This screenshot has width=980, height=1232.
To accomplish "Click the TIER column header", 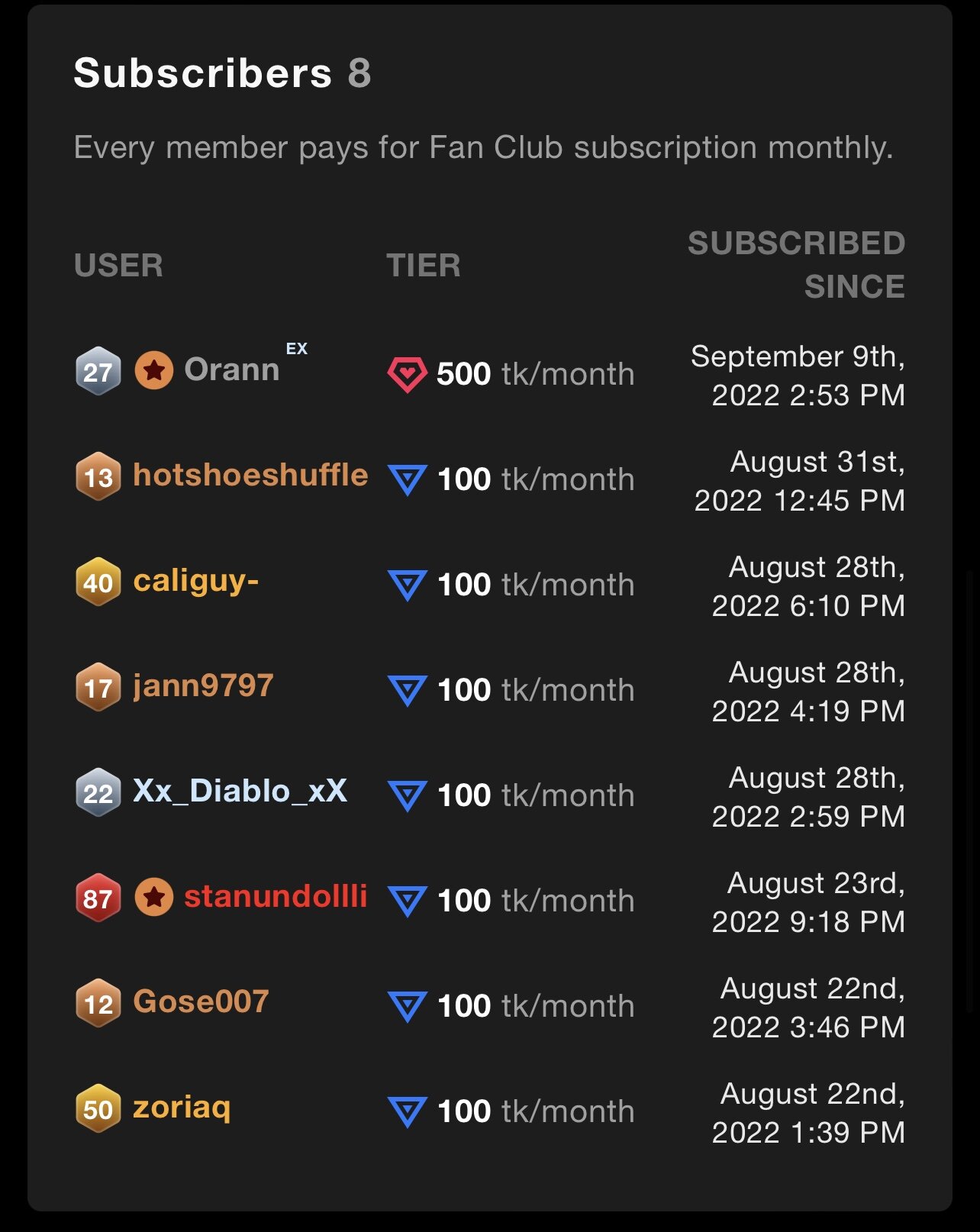I will coord(424,266).
